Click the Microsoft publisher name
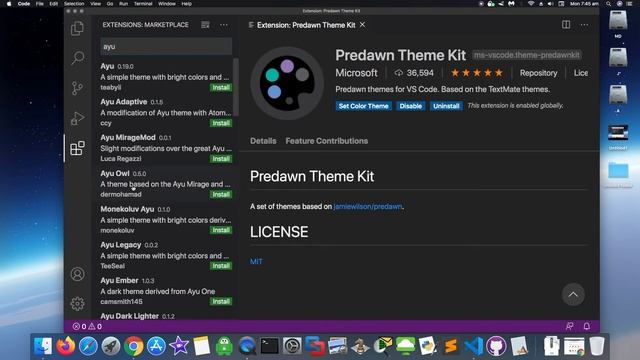 (x=356, y=73)
